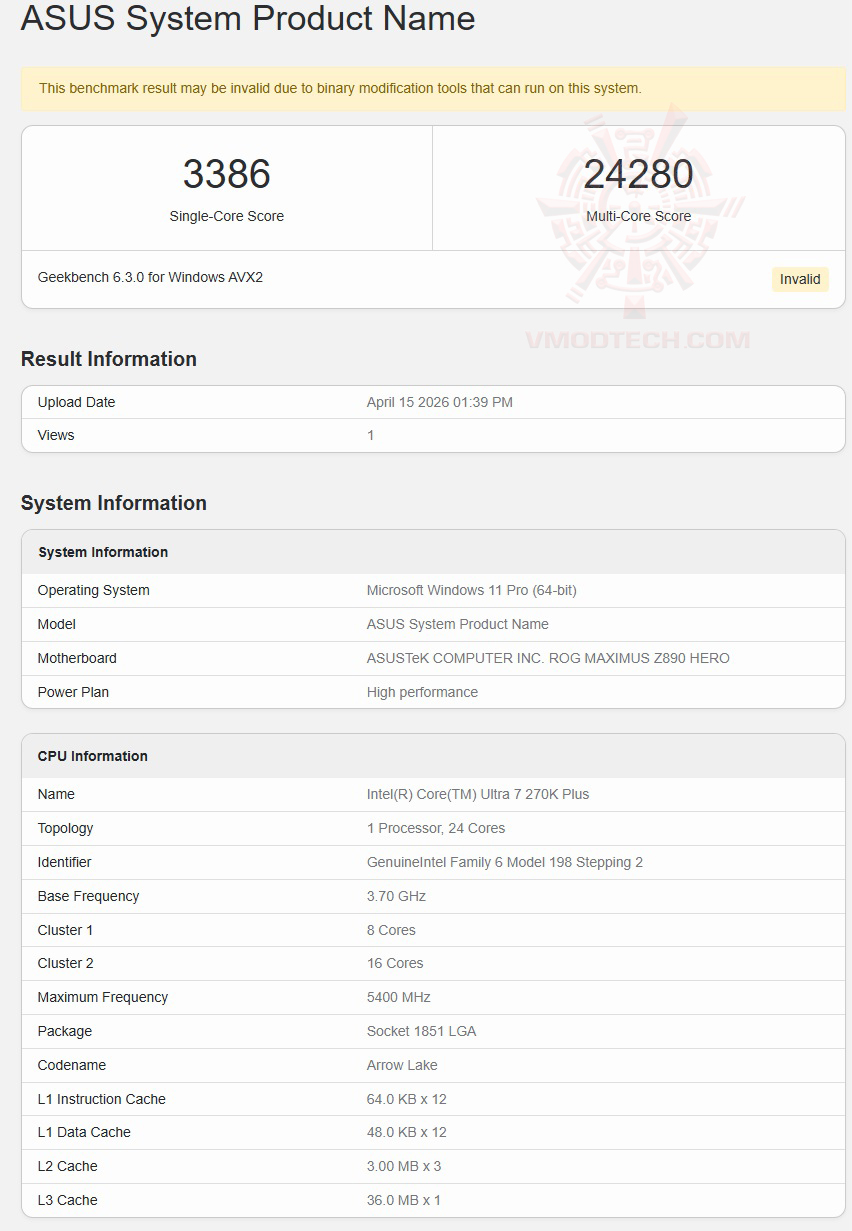This screenshot has width=852, height=1231.
Task: Click the Upload Date label
Action: point(76,402)
